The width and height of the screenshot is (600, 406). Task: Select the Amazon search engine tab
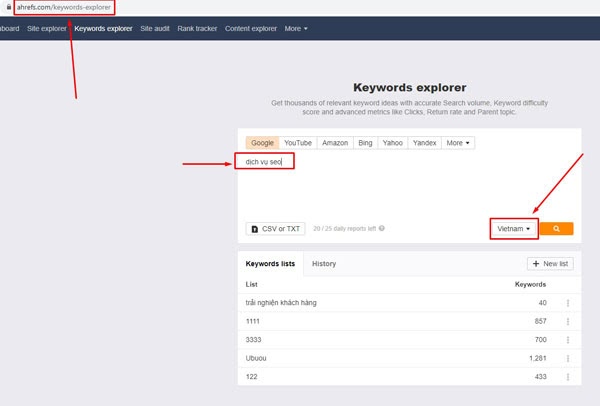(335, 143)
